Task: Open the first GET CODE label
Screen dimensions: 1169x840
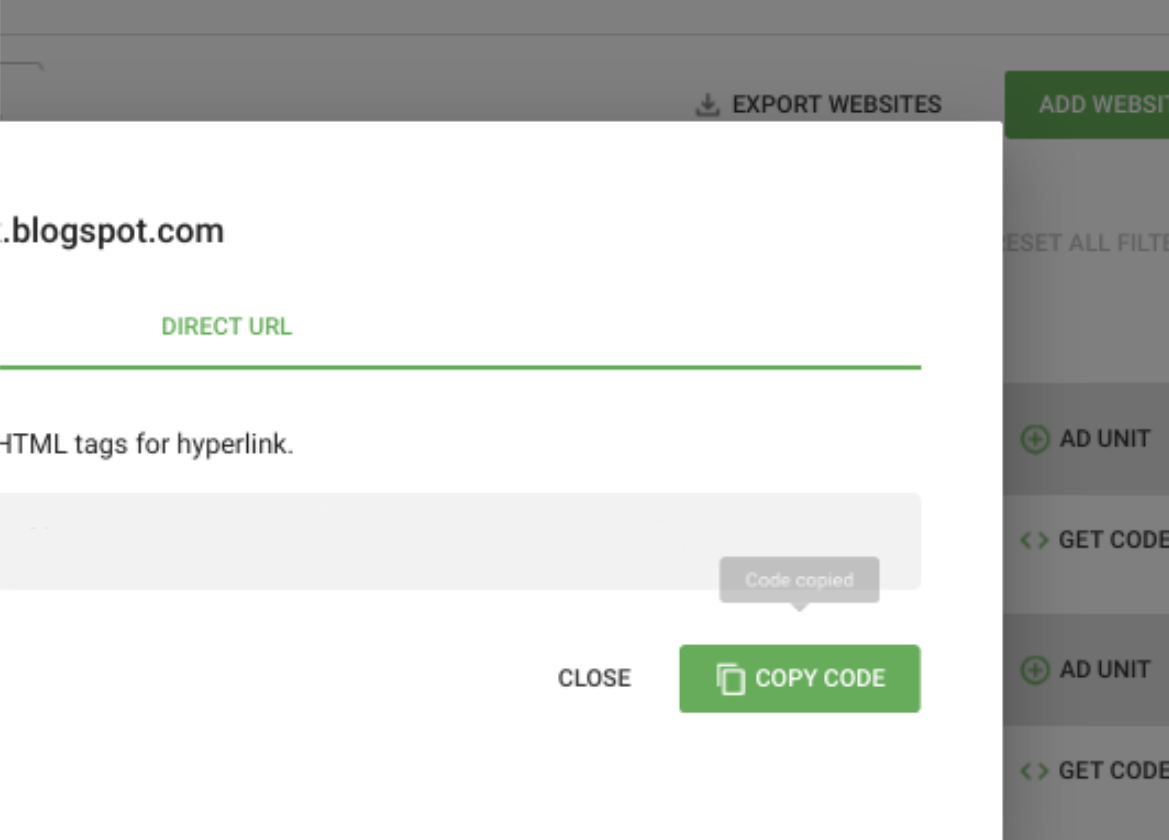Action: tap(1114, 540)
